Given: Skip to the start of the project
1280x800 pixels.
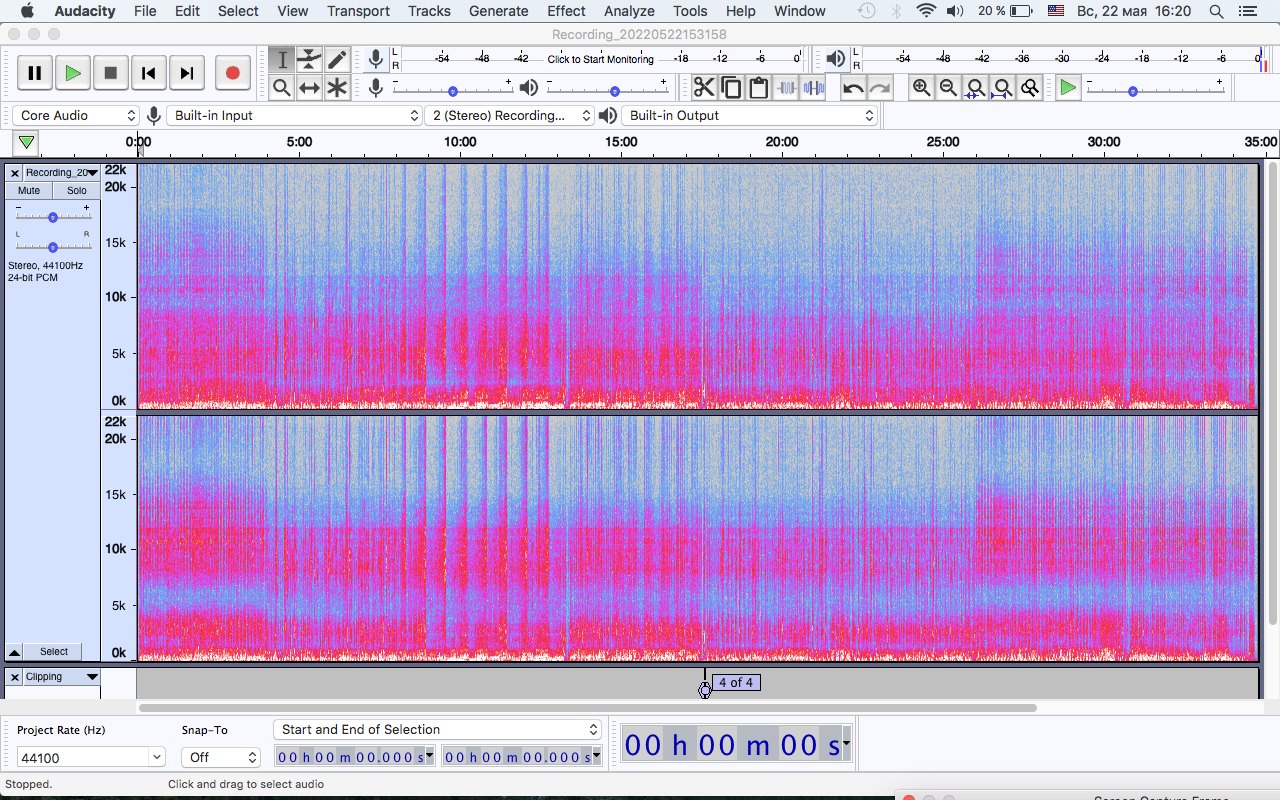Looking at the screenshot, I should click(x=149, y=73).
